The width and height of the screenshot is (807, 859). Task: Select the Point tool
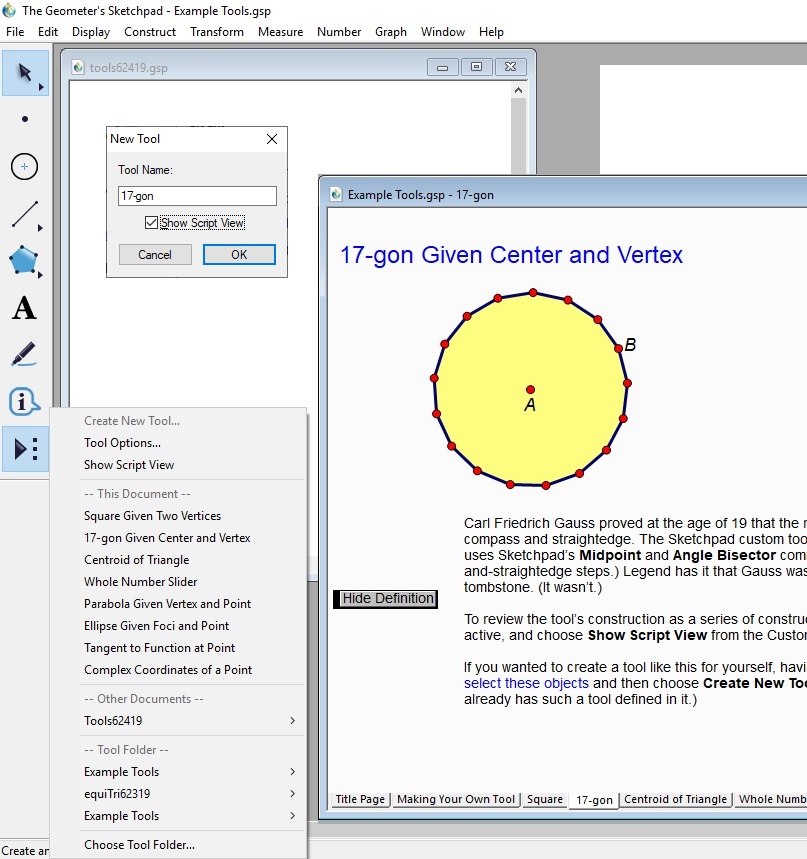(x=25, y=119)
